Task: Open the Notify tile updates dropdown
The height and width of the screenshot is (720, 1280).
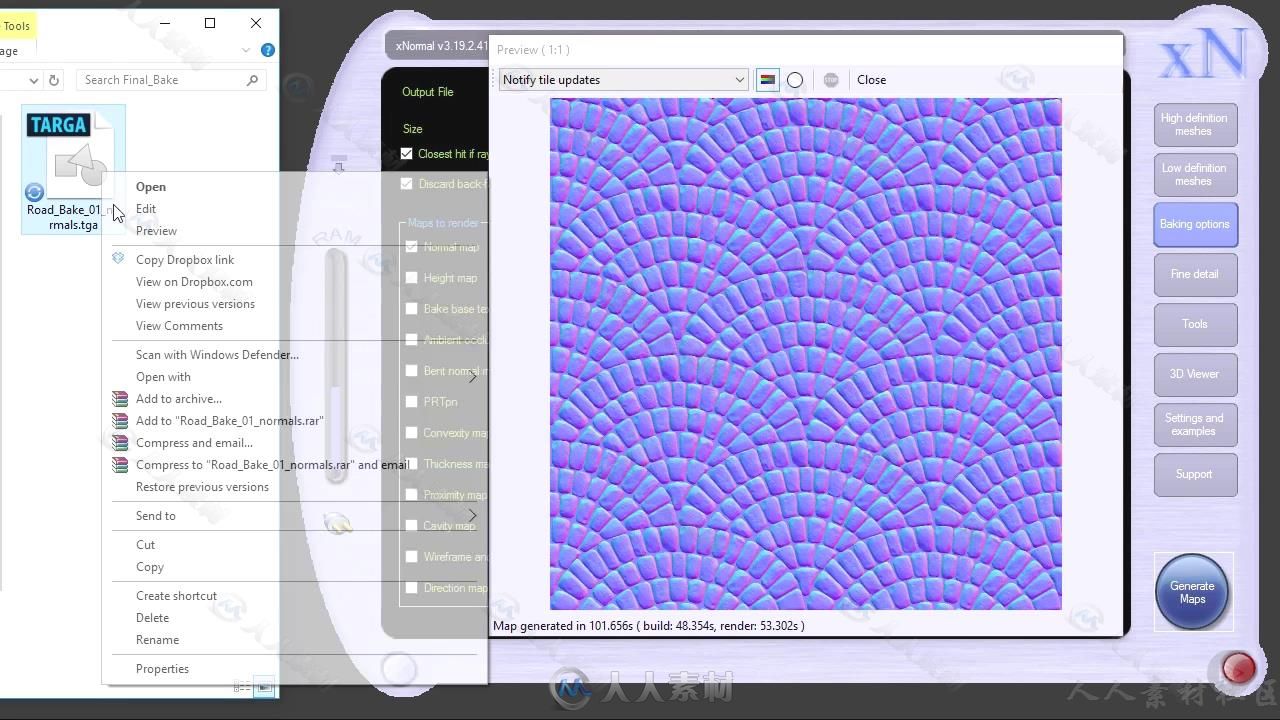Action: click(623, 80)
